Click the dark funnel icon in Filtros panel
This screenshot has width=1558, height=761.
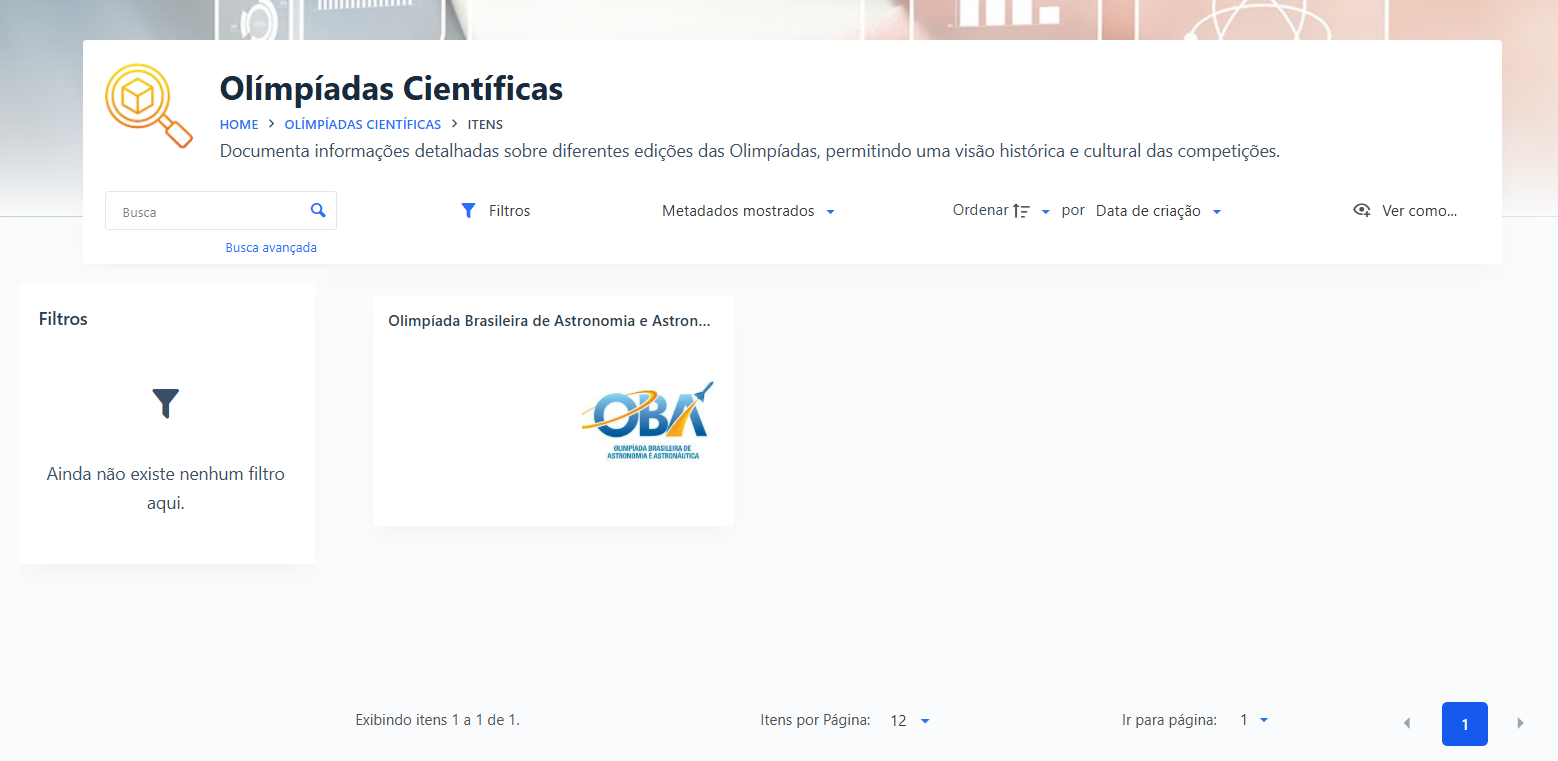click(166, 403)
